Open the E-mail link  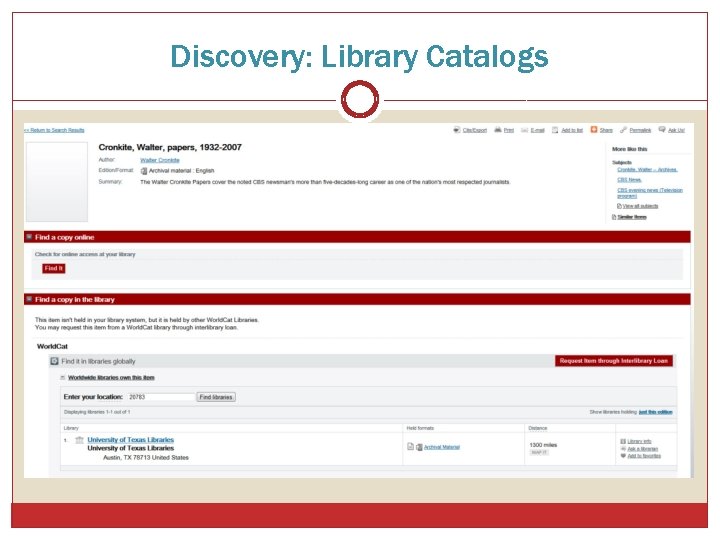click(537, 130)
